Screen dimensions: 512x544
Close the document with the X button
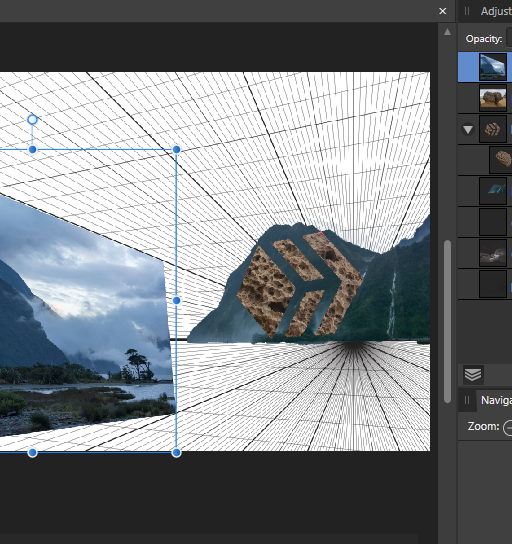click(x=443, y=11)
